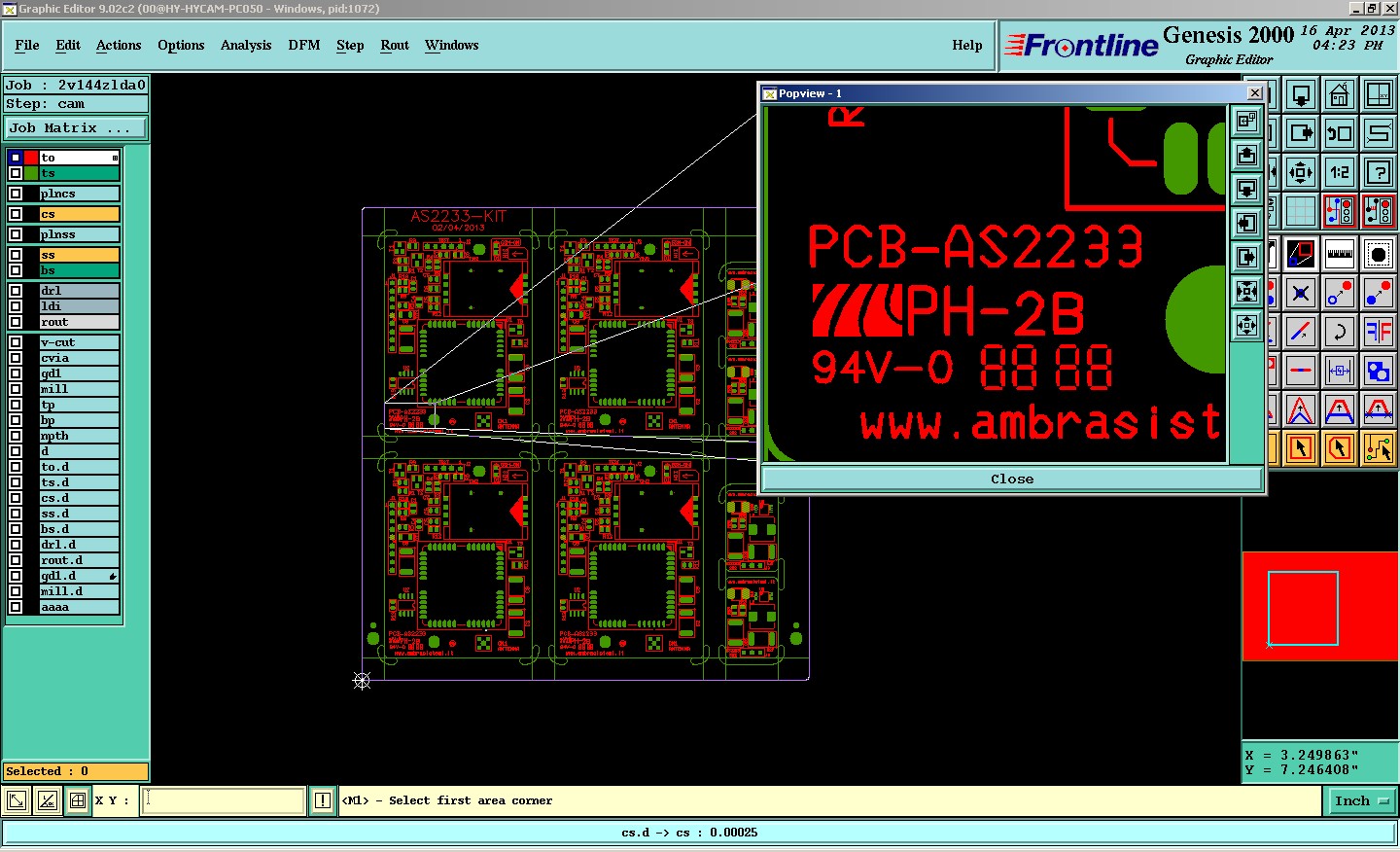Click the dimension measure icon with arrows
This screenshot has width=1400, height=852.
pyautogui.click(x=1340, y=371)
